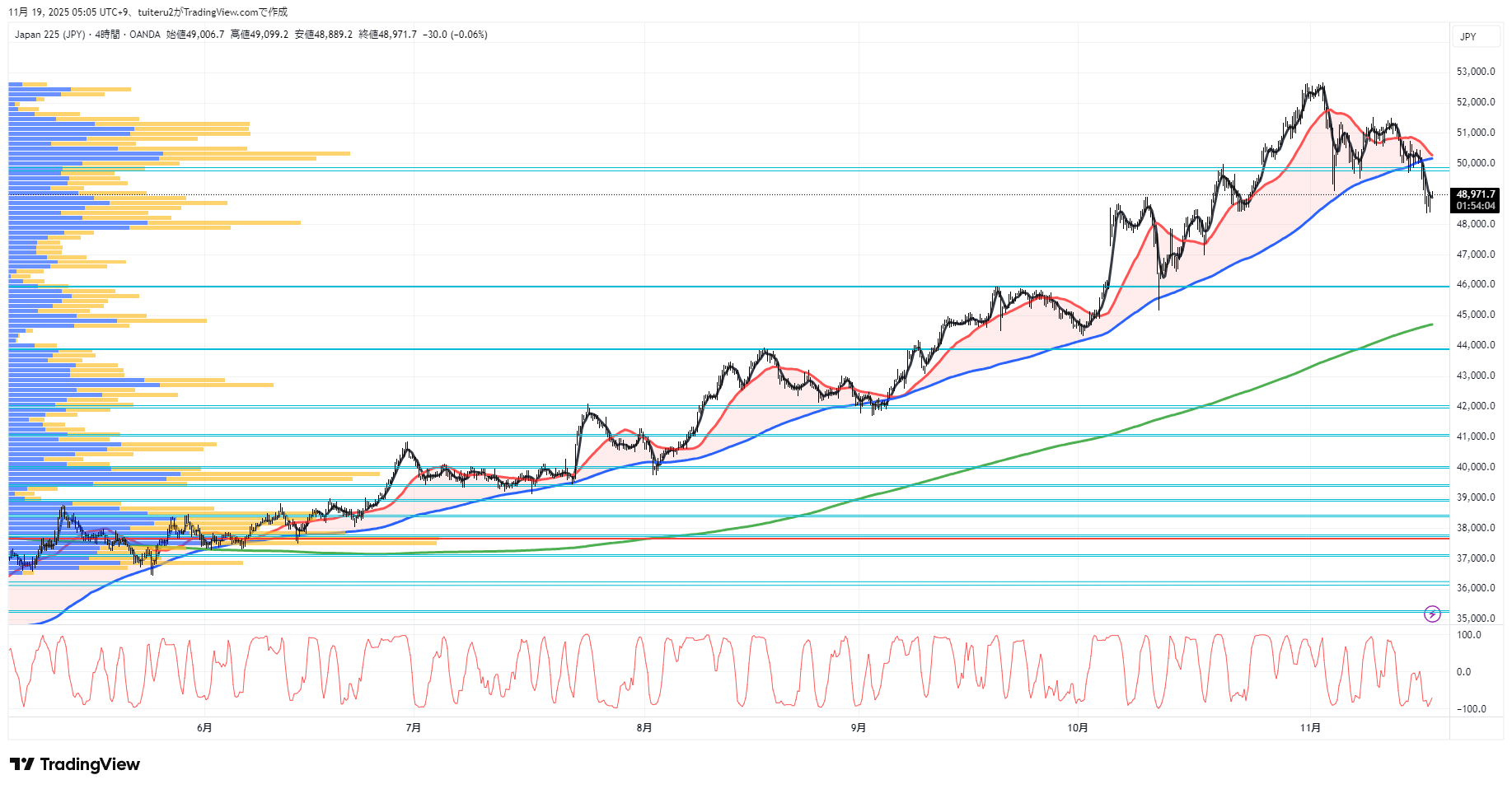
Task: Click the 45,000.0 price scale label
Action: [x=1475, y=315]
